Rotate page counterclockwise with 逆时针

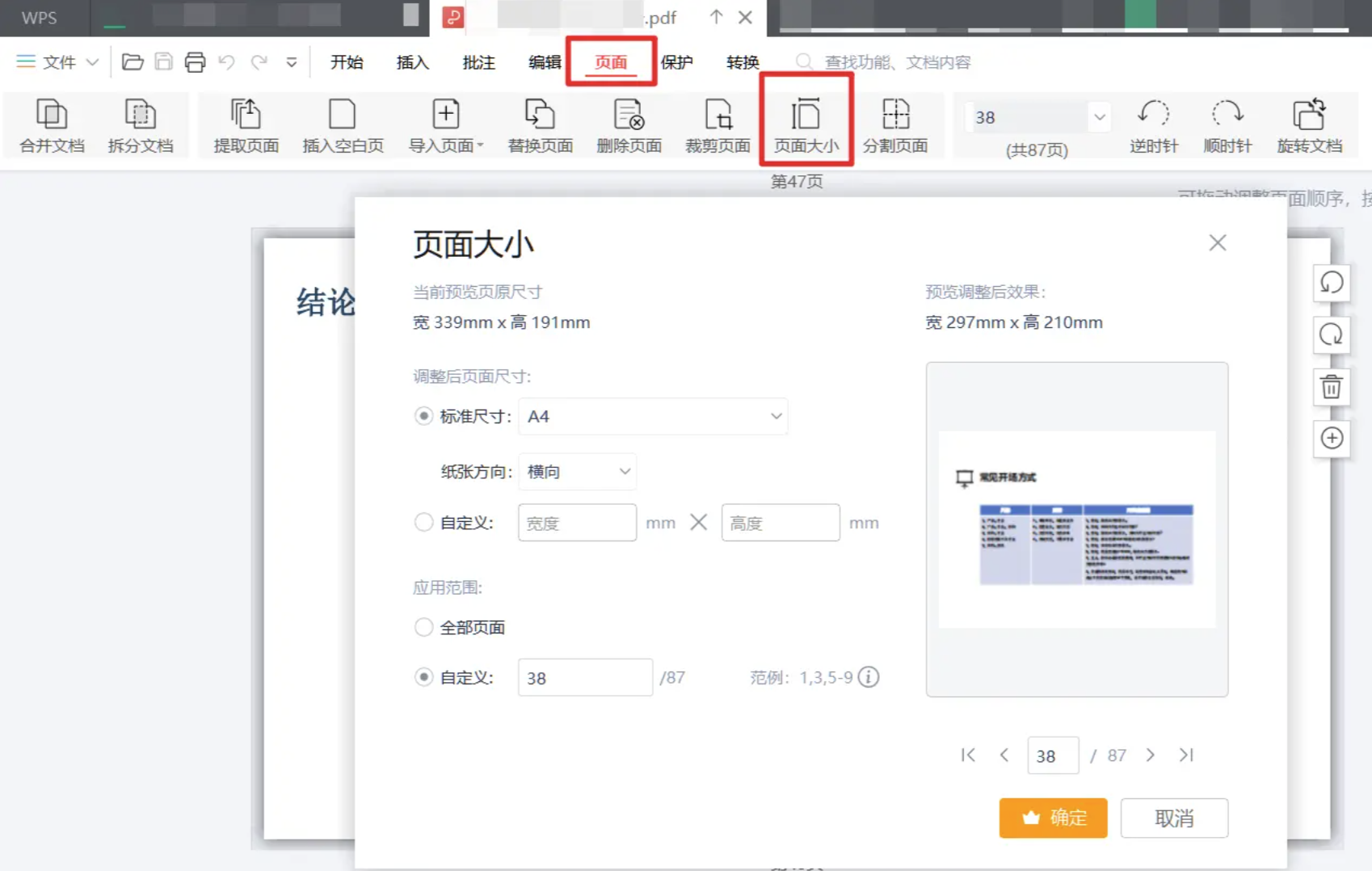click(1154, 125)
